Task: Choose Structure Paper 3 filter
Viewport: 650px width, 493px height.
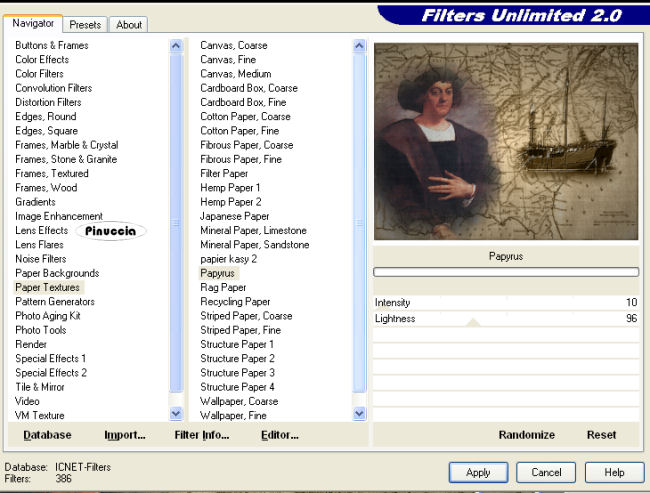Action: point(238,373)
